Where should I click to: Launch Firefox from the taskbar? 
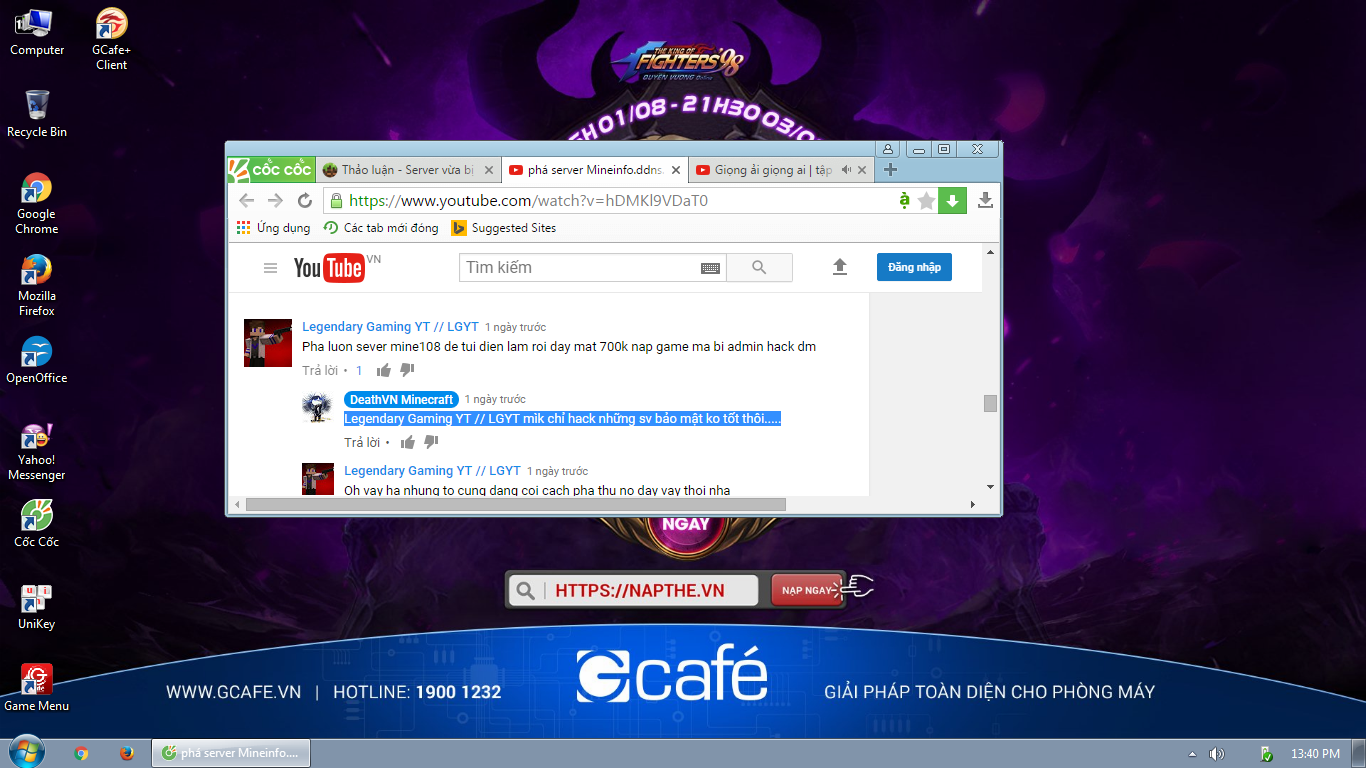click(127, 753)
